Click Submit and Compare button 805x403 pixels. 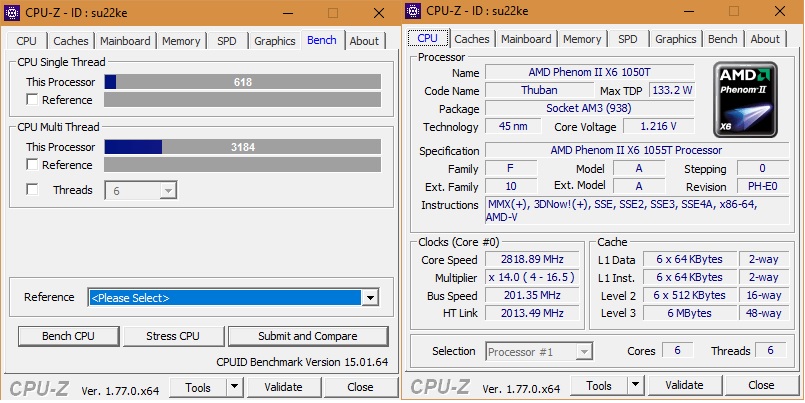tap(308, 336)
